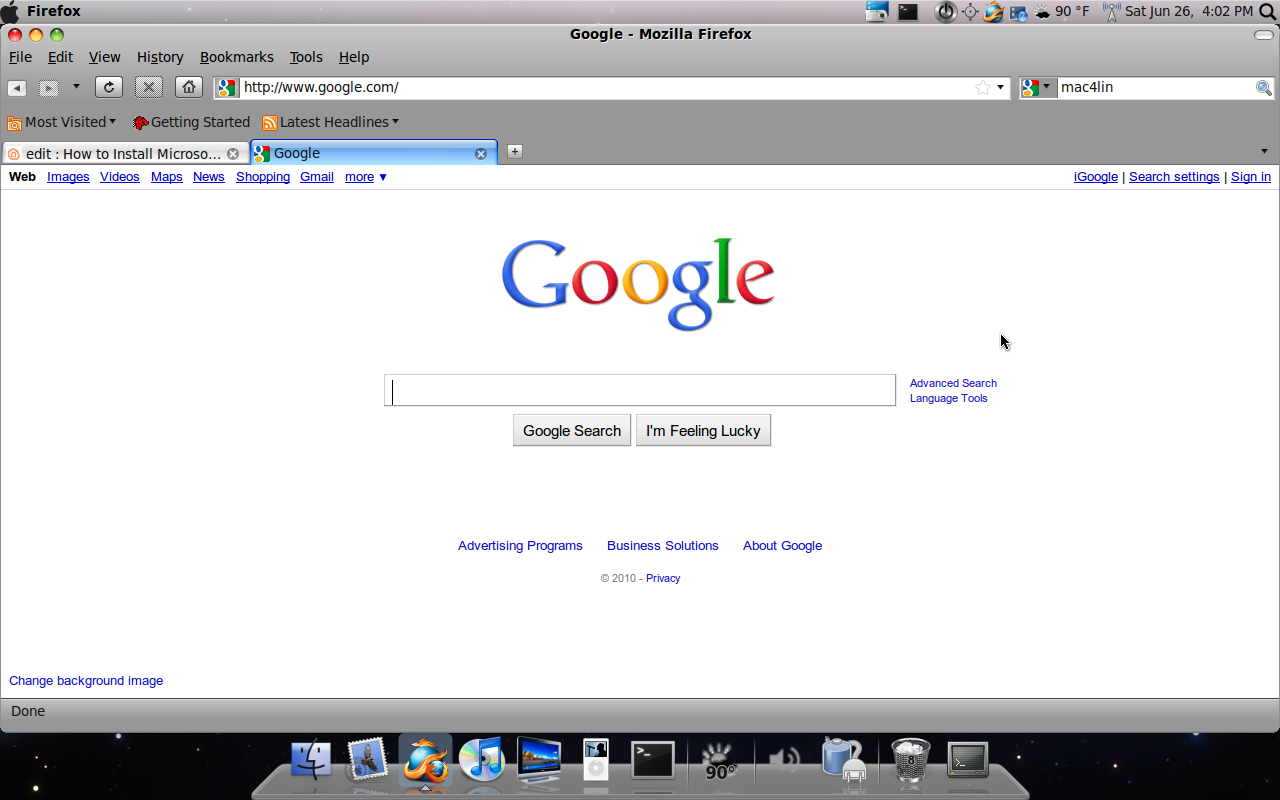
Task: Open the Trash in the dock
Action: pos(910,760)
